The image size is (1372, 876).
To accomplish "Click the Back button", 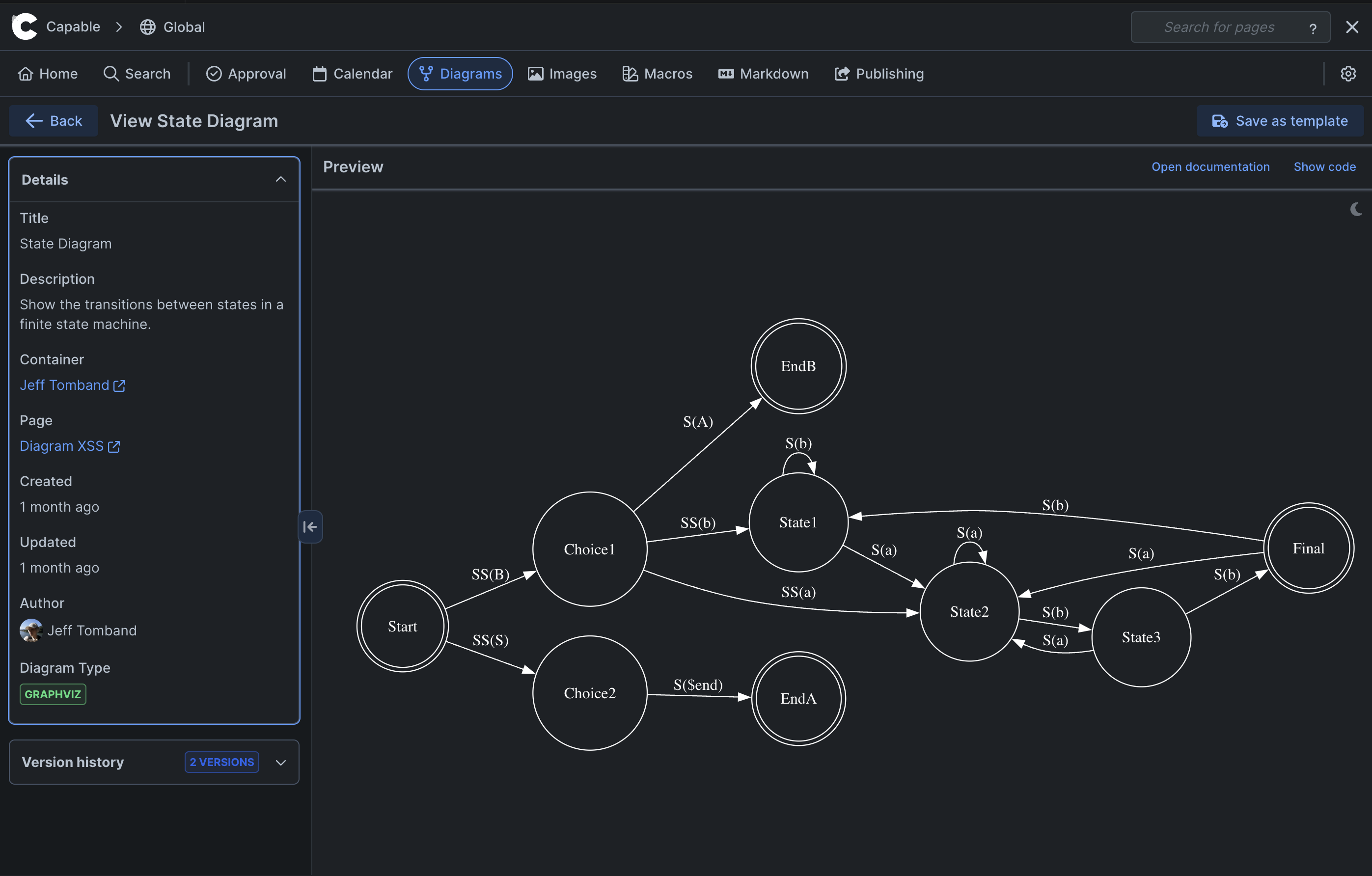I will coord(54,121).
